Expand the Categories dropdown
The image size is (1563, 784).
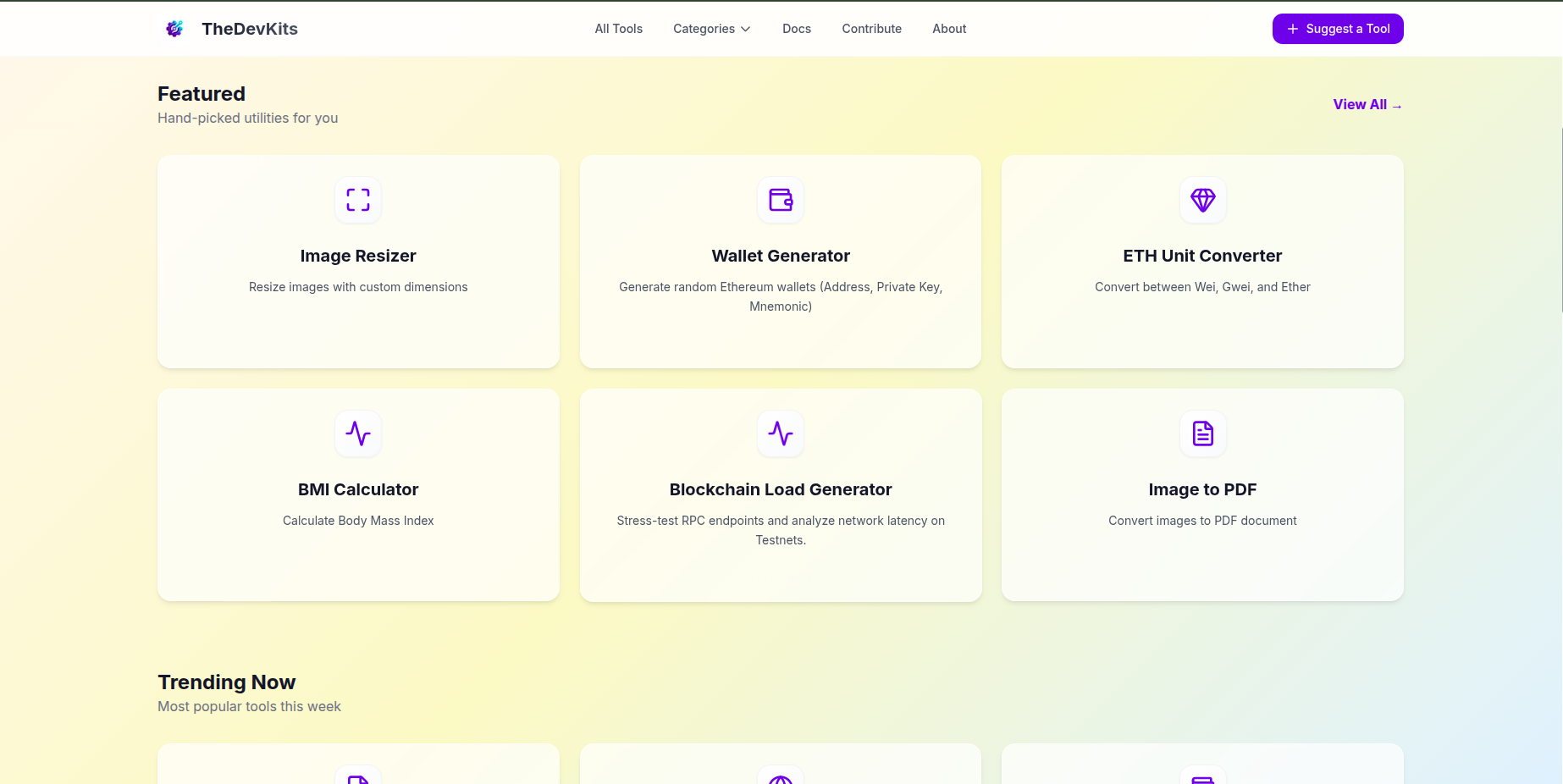pyautogui.click(x=711, y=28)
